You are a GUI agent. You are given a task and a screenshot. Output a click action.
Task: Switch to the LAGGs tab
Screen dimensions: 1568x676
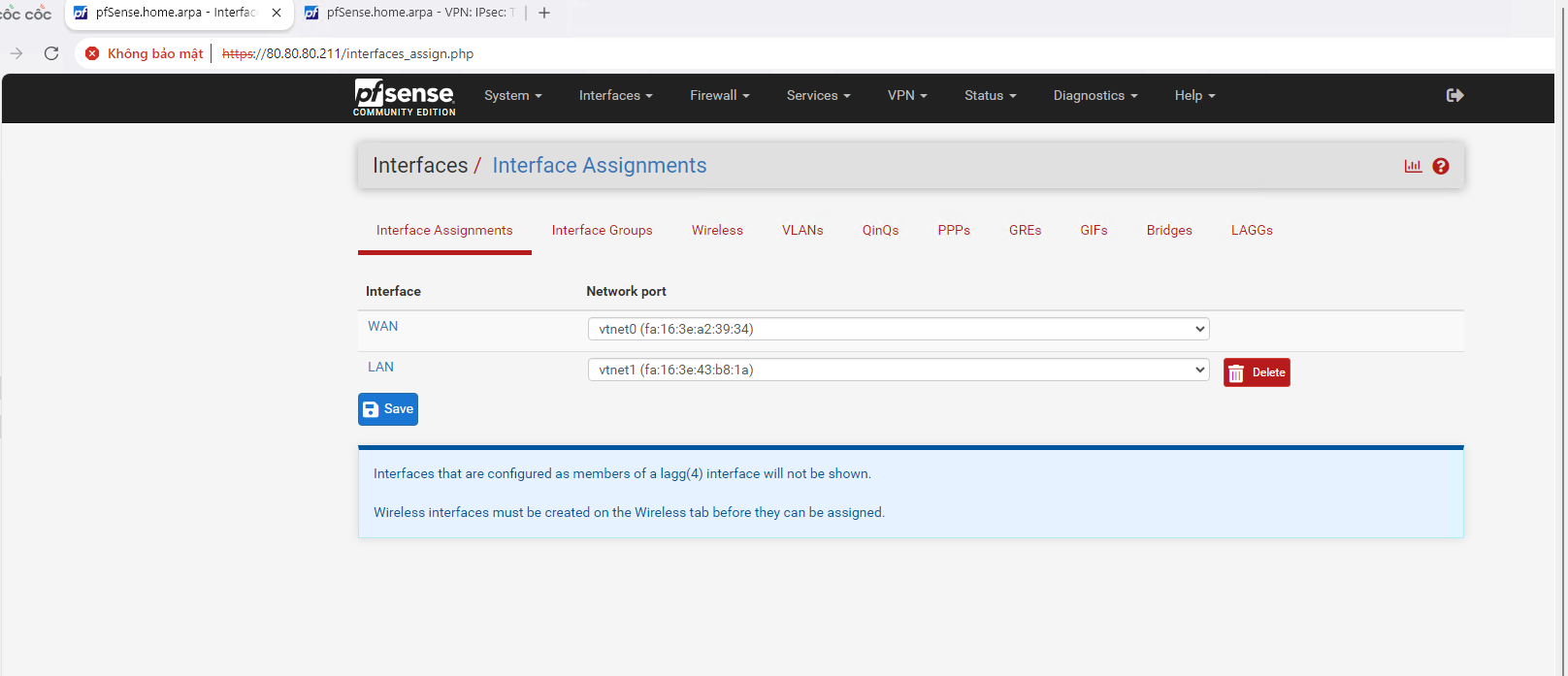(1252, 230)
